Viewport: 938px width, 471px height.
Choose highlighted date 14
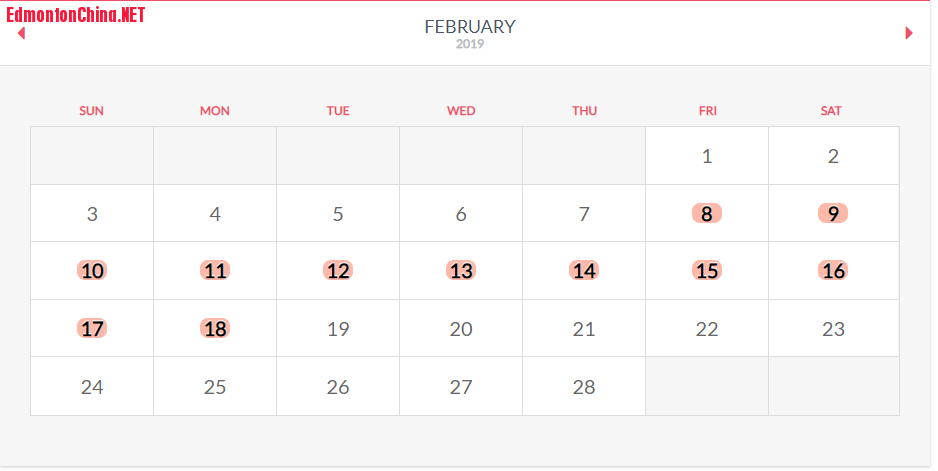(584, 271)
